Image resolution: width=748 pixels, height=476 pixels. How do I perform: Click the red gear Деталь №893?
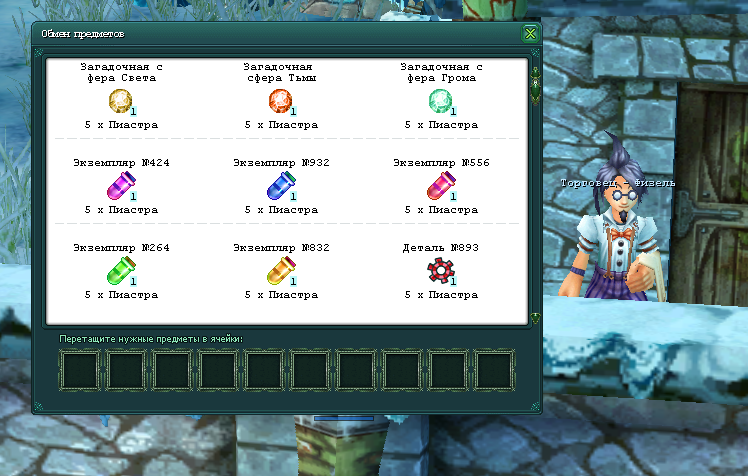pyautogui.click(x=441, y=271)
